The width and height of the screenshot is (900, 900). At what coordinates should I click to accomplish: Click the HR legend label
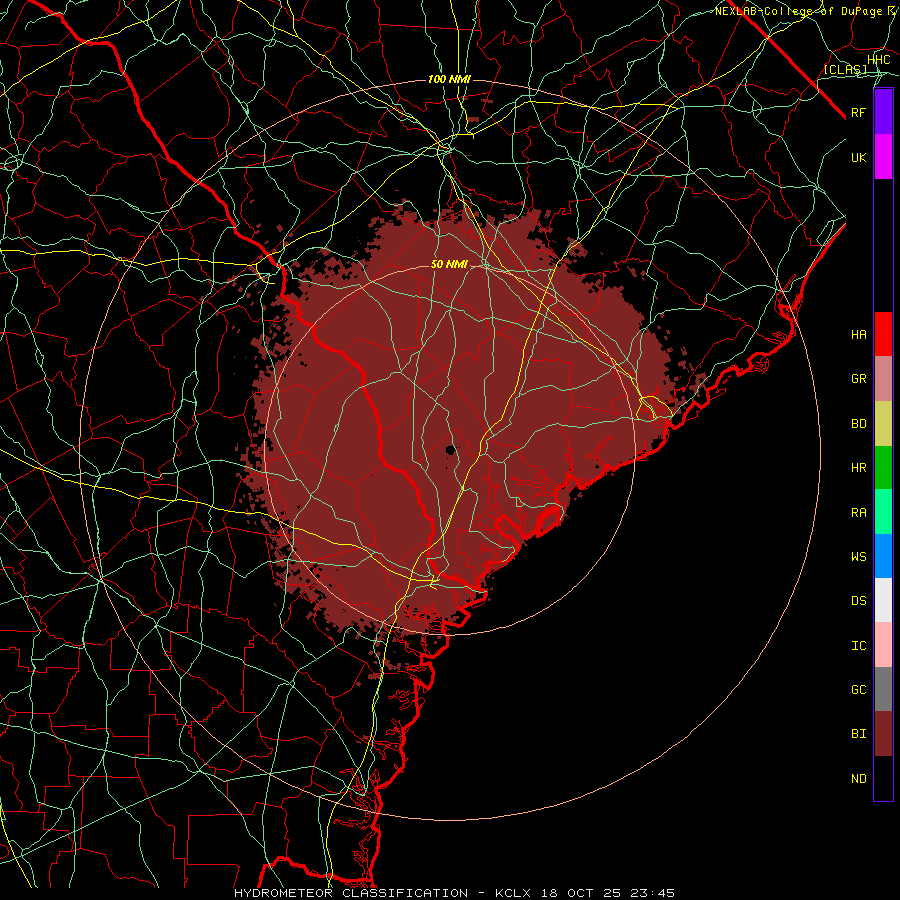pyautogui.click(x=859, y=468)
